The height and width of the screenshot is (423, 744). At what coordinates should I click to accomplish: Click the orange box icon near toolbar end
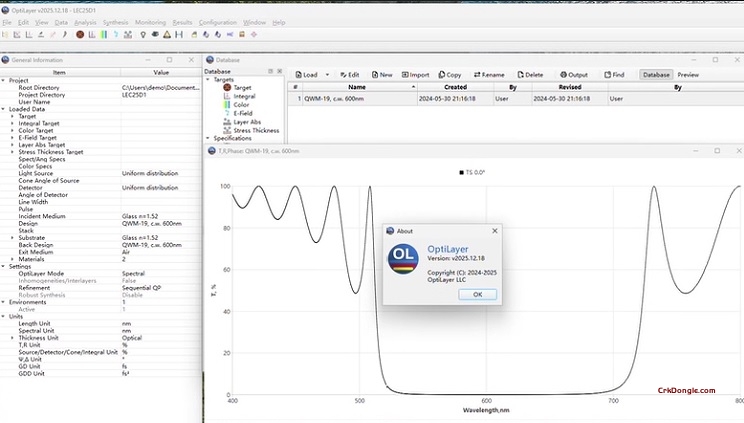point(242,35)
